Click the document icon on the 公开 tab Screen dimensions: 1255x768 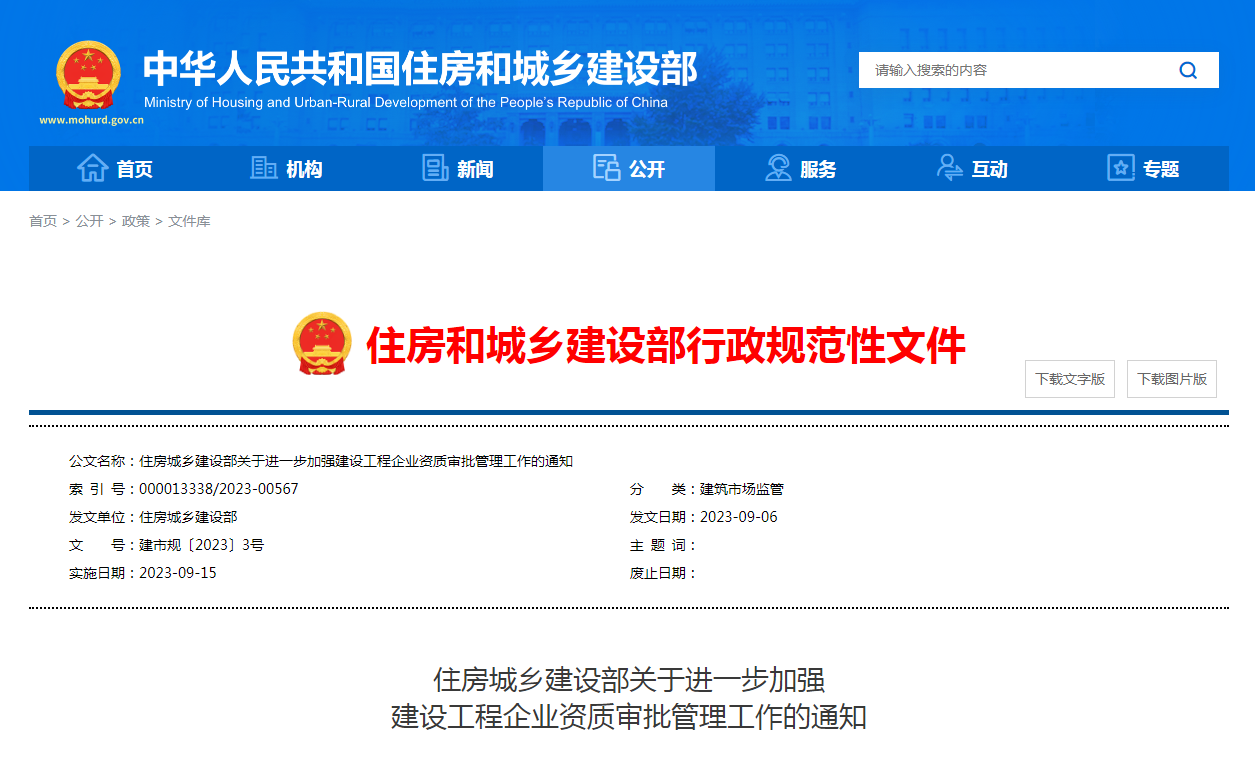tap(607, 169)
